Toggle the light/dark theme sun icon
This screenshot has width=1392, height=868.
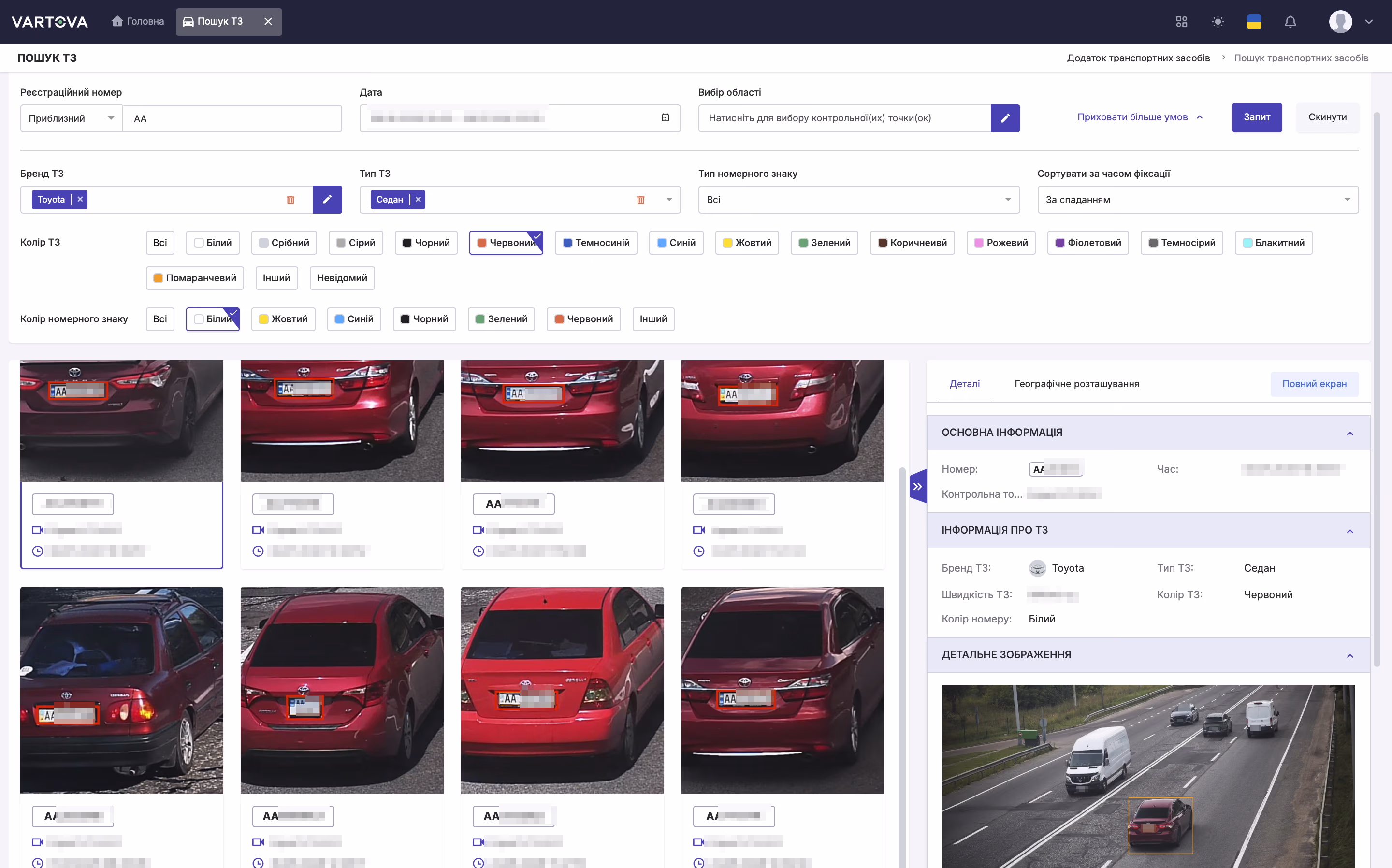click(x=1218, y=22)
